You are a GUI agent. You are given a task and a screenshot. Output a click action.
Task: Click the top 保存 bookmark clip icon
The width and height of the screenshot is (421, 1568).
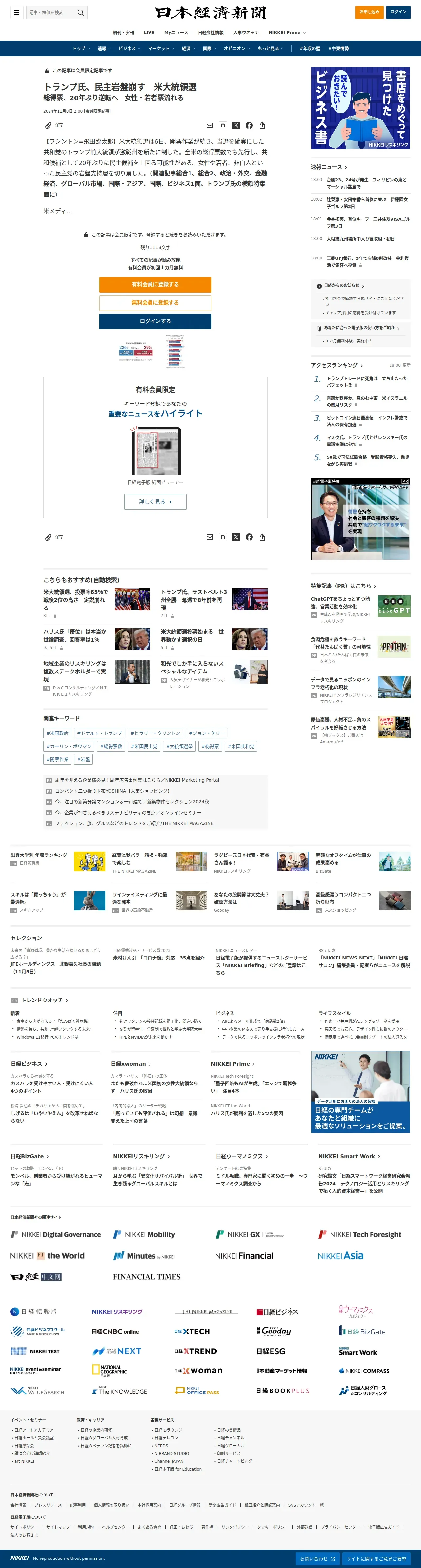48,125
